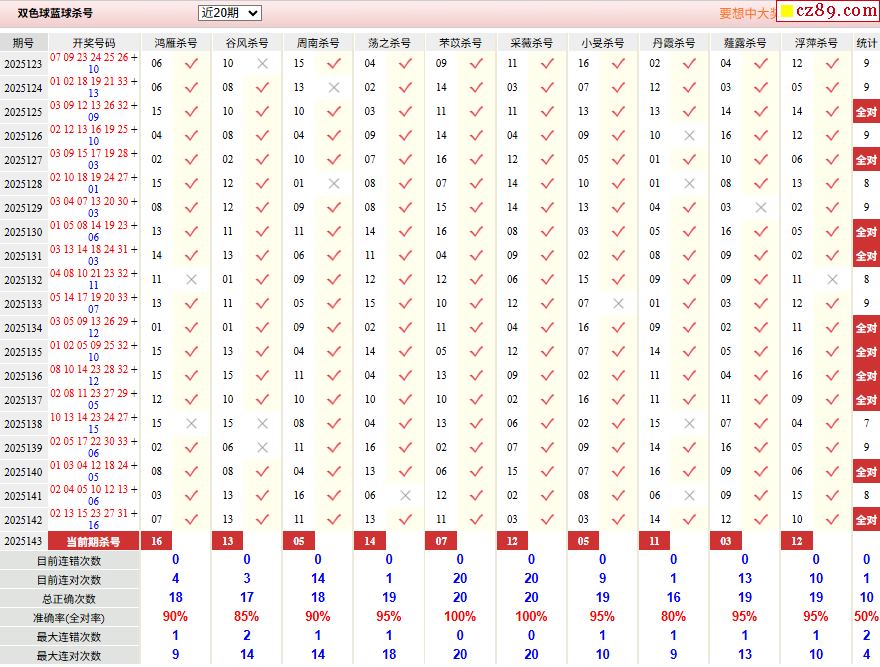Click the 要想中大奖 link at top
Viewport: 880px width, 667px height.
click(747, 14)
